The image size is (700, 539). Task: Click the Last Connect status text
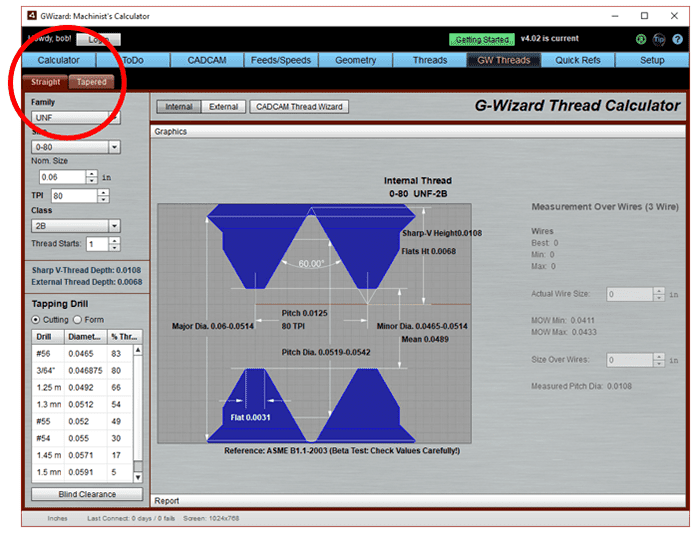pos(131,518)
